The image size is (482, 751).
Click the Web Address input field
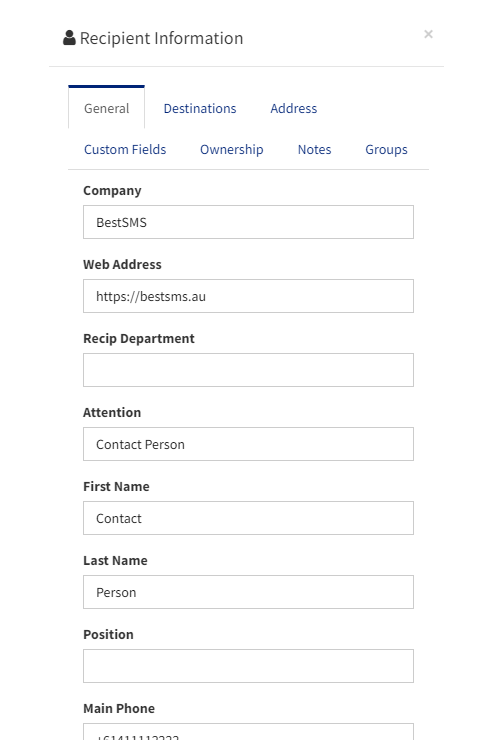click(248, 296)
